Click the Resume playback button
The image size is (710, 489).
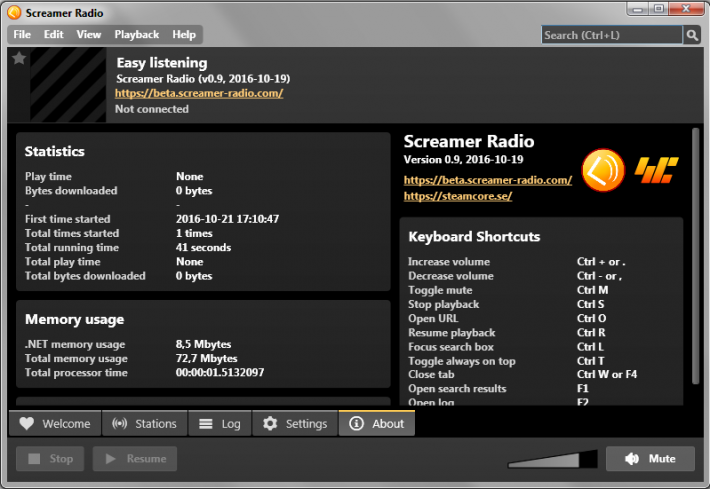pyautogui.click(x=135, y=459)
